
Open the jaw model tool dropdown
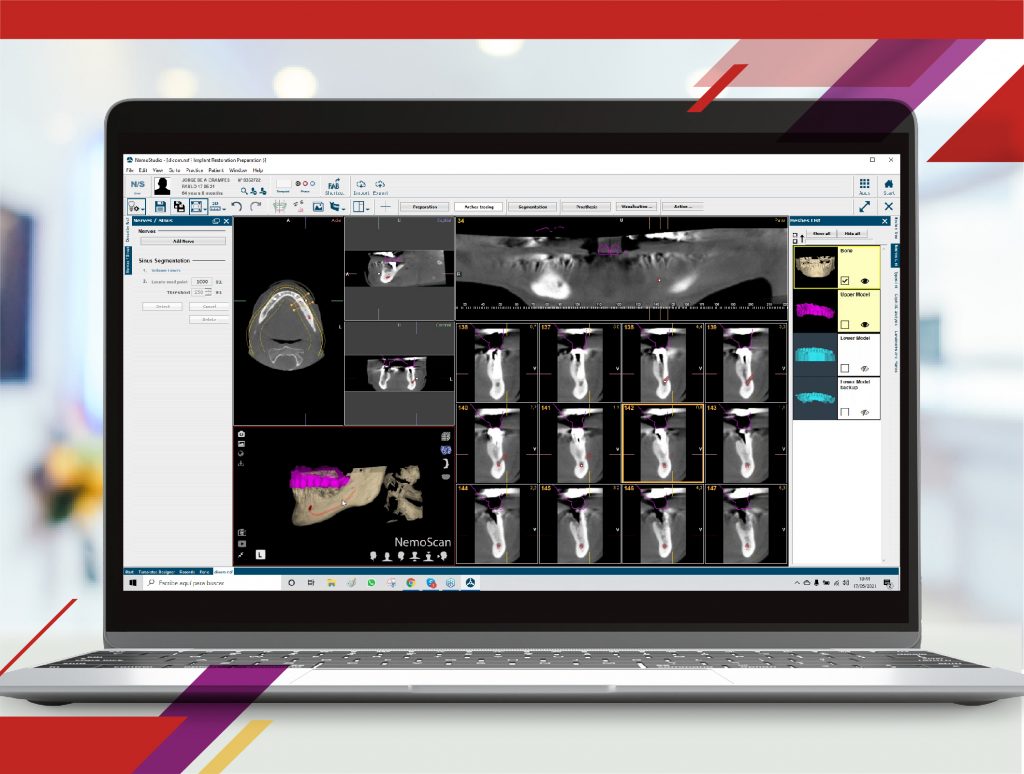click(x=337, y=207)
